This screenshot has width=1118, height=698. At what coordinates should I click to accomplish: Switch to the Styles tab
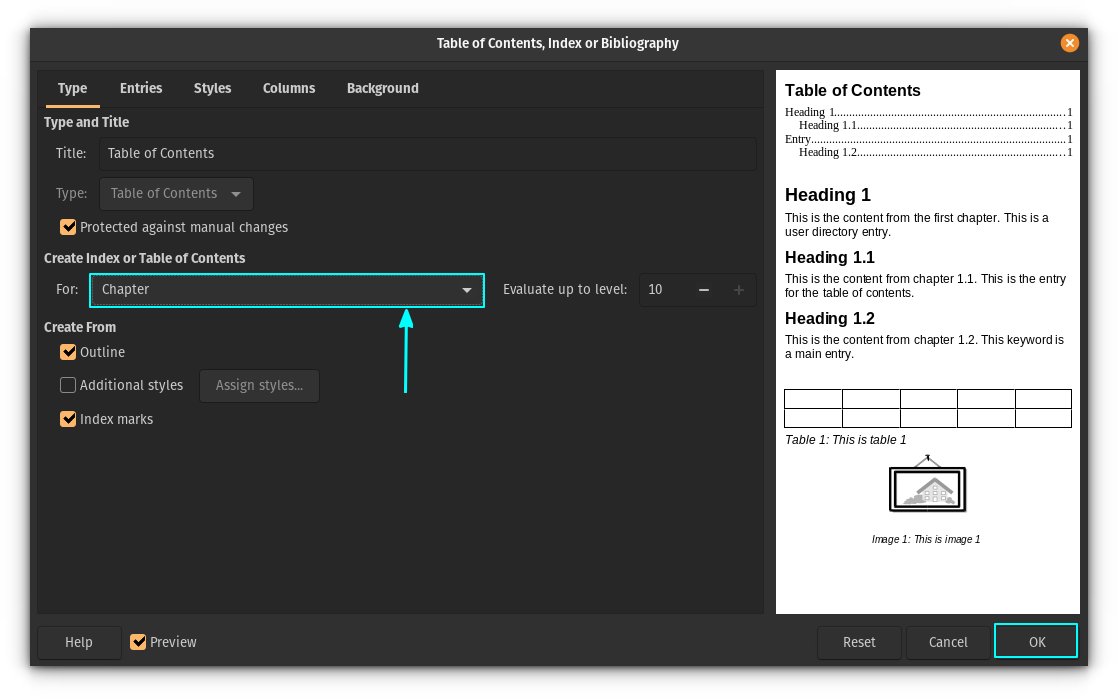click(212, 88)
